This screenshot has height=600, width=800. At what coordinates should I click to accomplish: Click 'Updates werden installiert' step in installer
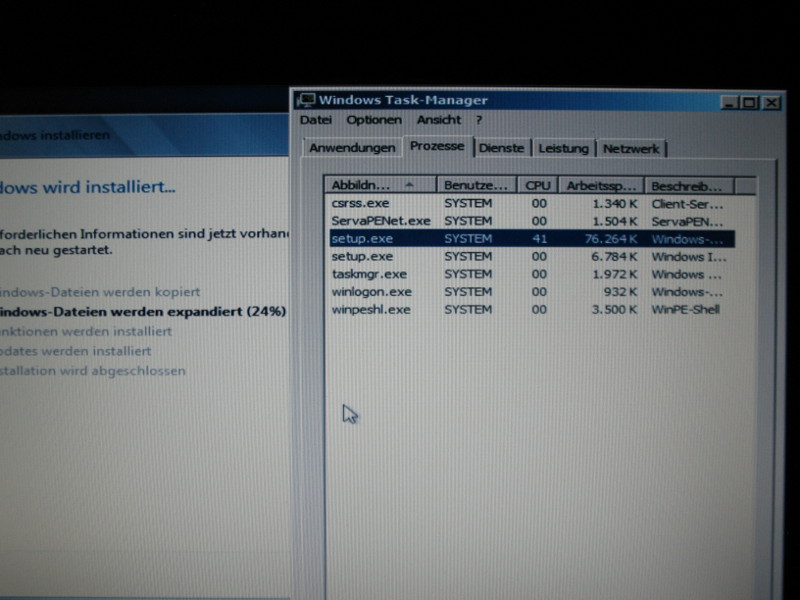pos(76,351)
